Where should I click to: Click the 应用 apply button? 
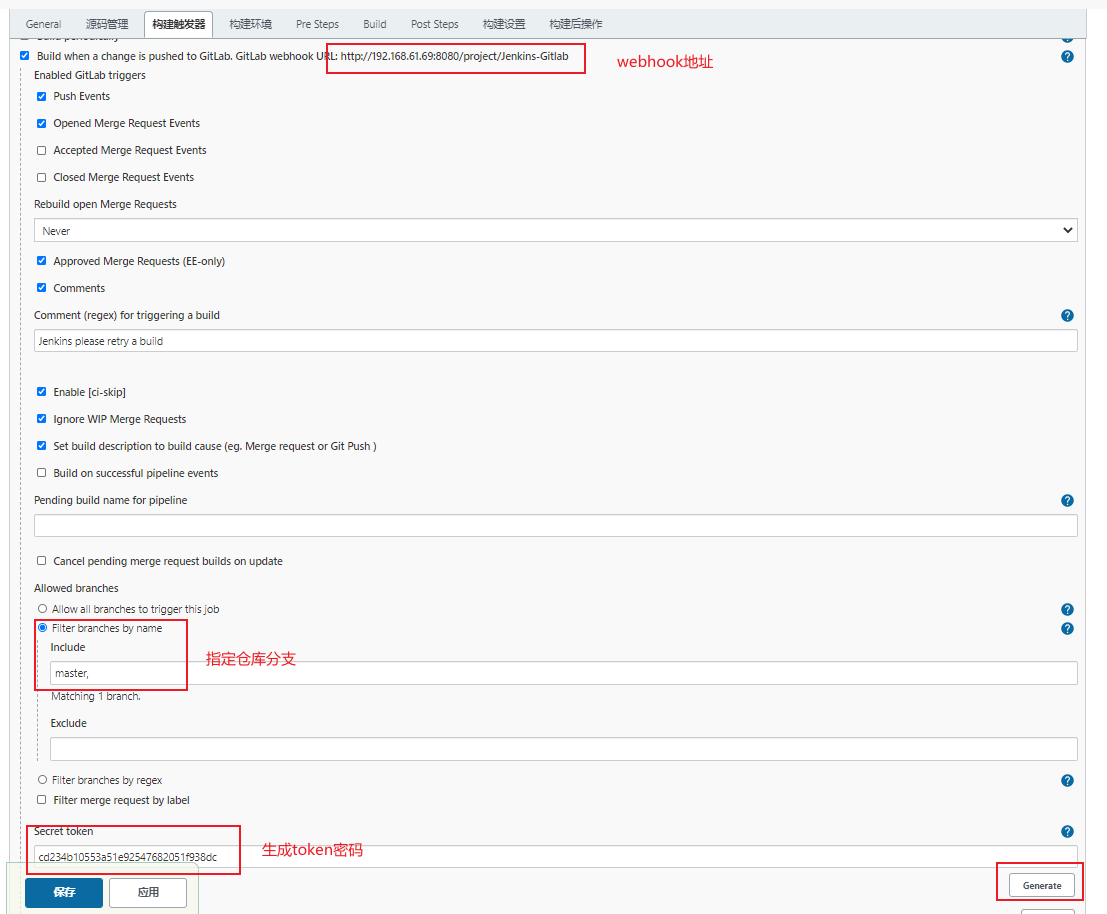pos(148,893)
